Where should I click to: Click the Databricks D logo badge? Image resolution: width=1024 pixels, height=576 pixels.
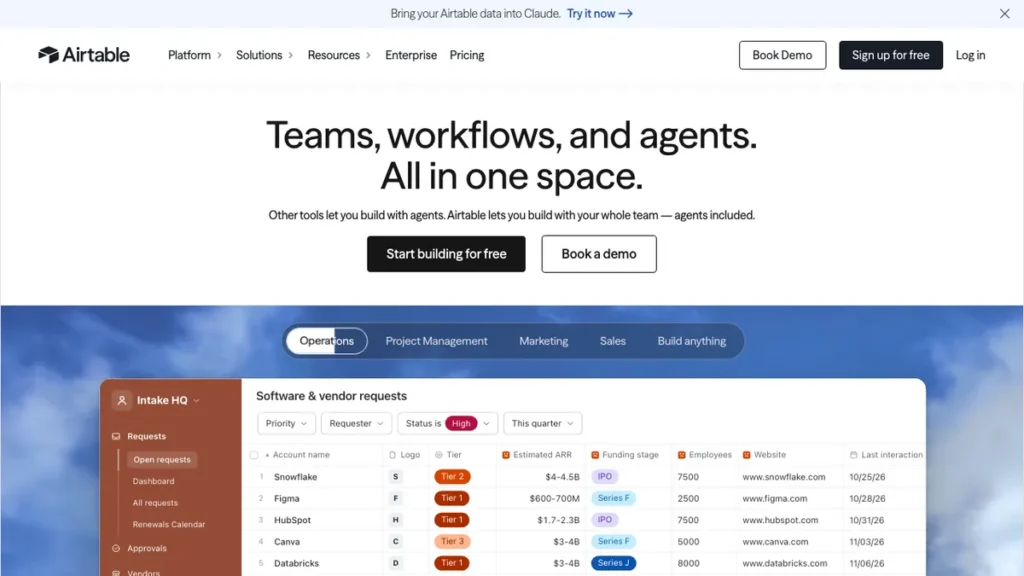click(x=395, y=564)
